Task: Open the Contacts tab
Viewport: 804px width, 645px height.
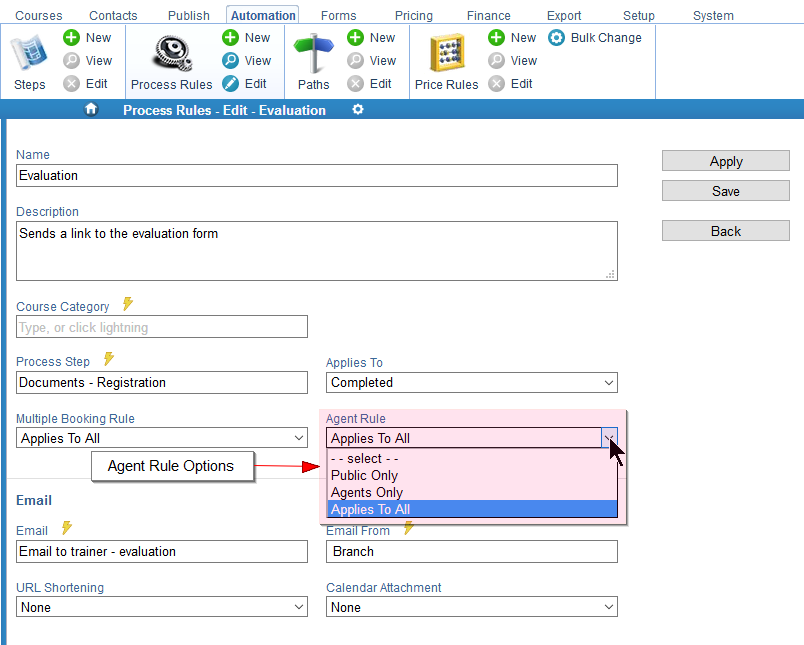Action: point(113,15)
